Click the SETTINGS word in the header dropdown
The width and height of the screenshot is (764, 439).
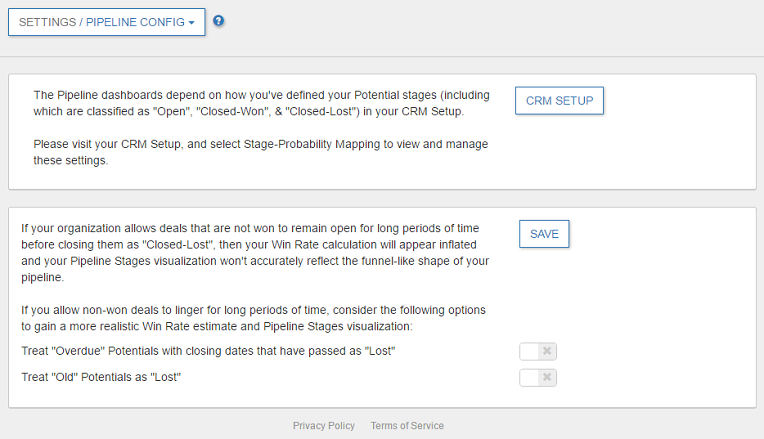49,22
